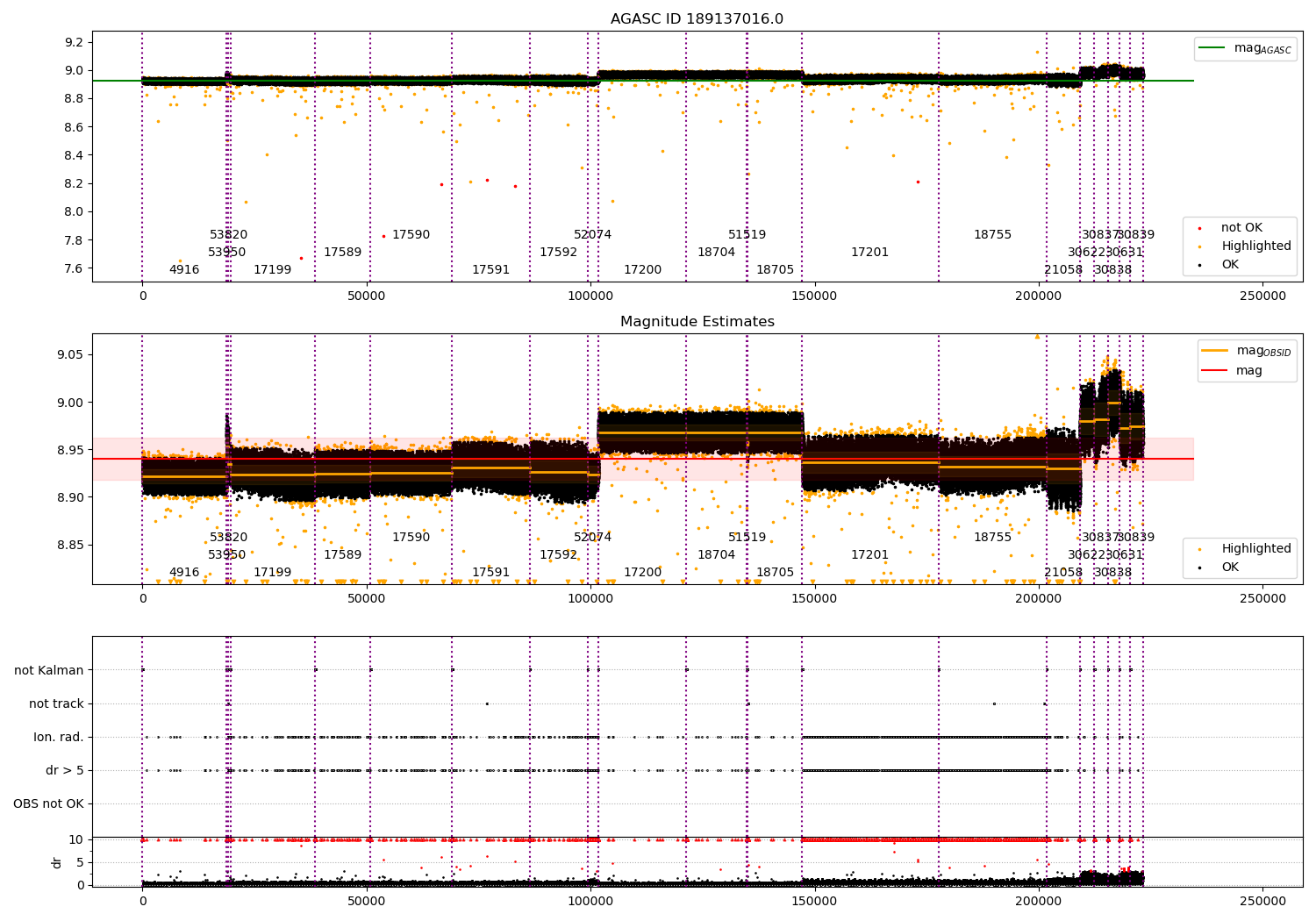Click obsid label 53820 in AGASC ID plot
Viewport: 1316px width, 921px height.
(229, 235)
